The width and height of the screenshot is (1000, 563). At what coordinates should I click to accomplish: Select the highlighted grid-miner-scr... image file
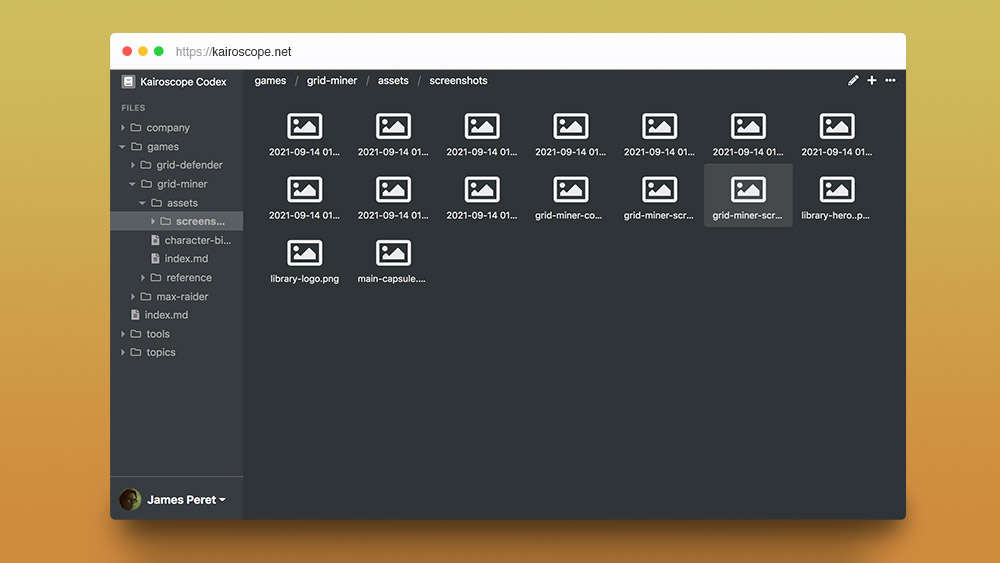click(x=748, y=196)
